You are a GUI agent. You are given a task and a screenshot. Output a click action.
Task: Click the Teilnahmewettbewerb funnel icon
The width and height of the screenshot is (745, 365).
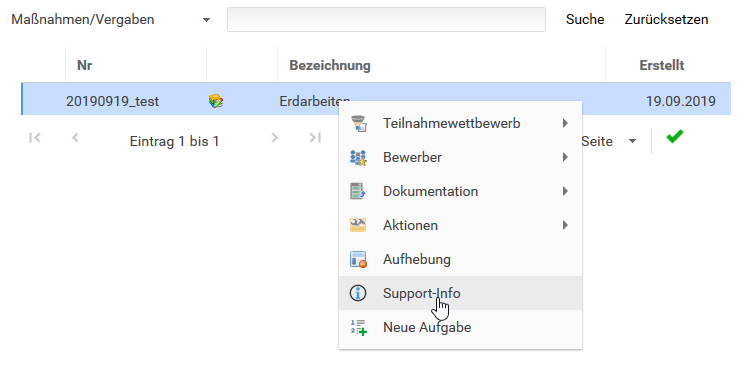click(x=358, y=124)
